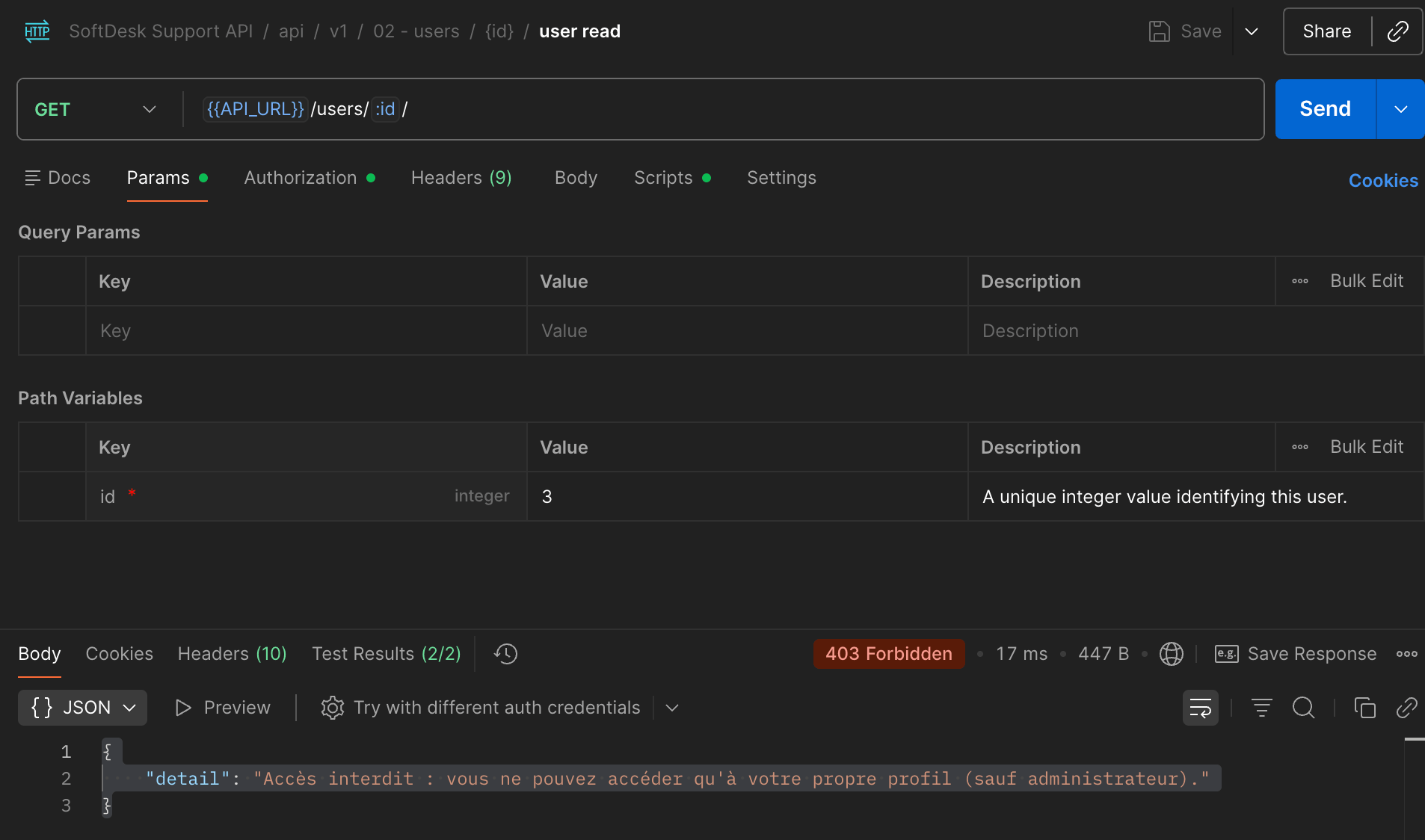Open the Cookies link
Viewport: 1425px width, 840px height.
[x=1382, y=181]
